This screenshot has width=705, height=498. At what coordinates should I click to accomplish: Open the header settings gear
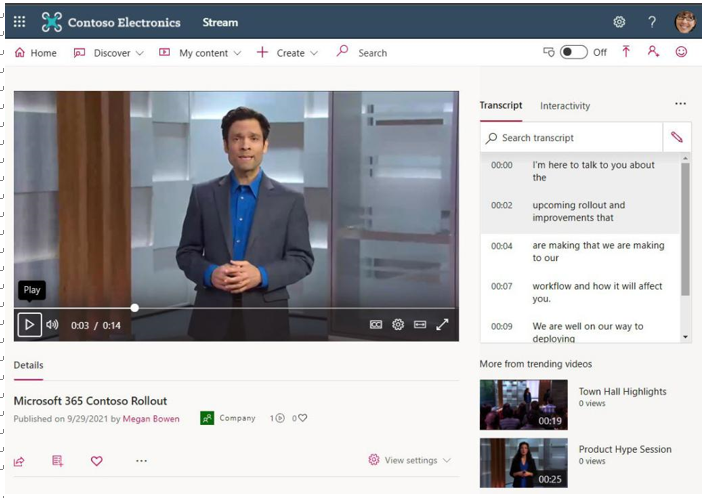tap(619, 22)
